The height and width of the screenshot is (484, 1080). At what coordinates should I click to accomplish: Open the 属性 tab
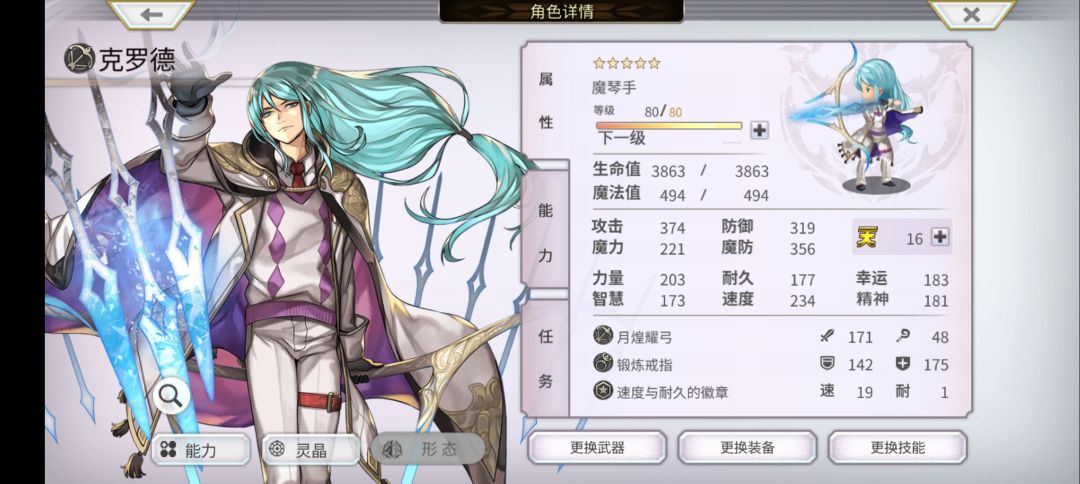point(546,101)
